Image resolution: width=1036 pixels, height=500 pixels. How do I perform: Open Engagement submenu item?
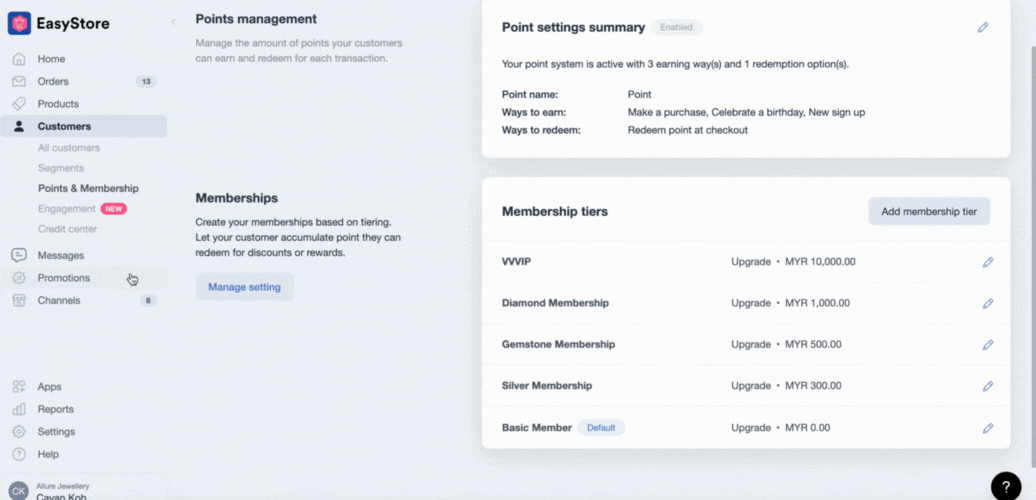tap(67, 209)
